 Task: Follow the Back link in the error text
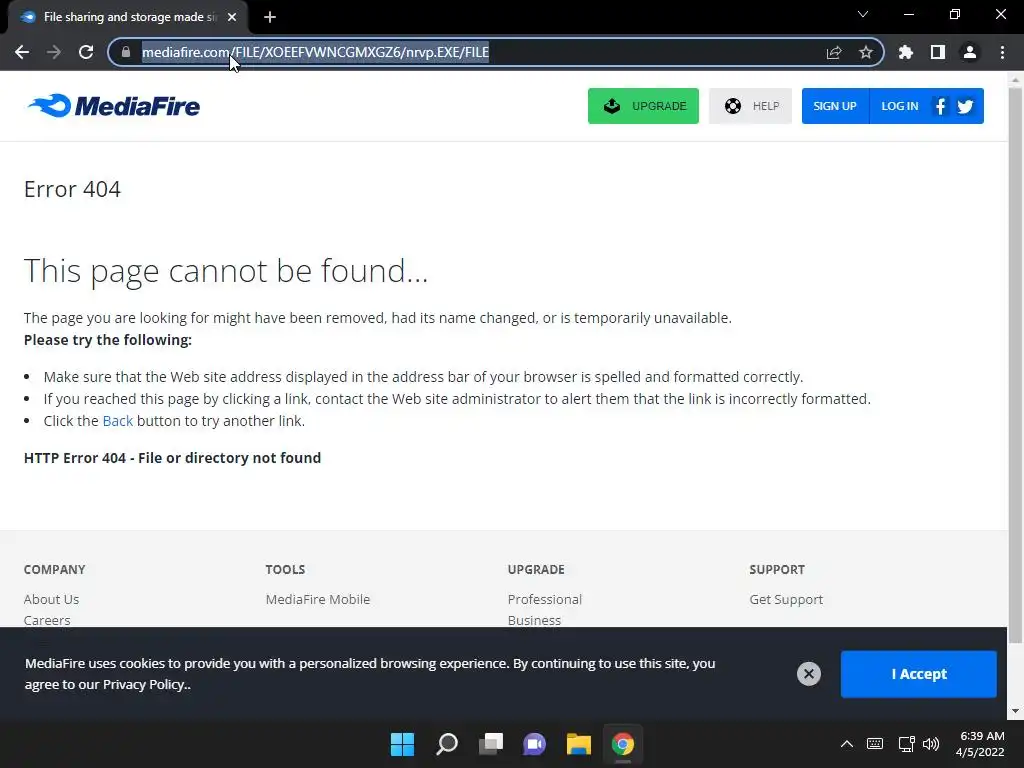[x=118, y=421]
